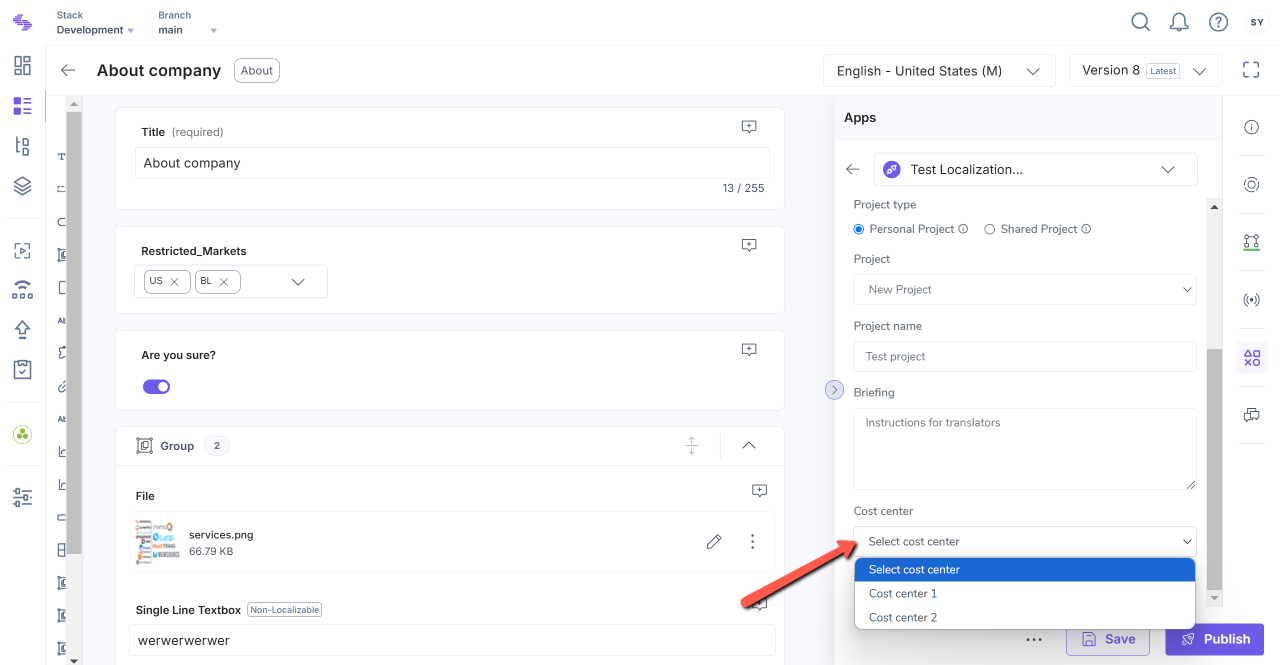Go back using arrow in Apps panel
Image resolution: width=1280 pixels, height=665 pixels.
click(853, 169)
